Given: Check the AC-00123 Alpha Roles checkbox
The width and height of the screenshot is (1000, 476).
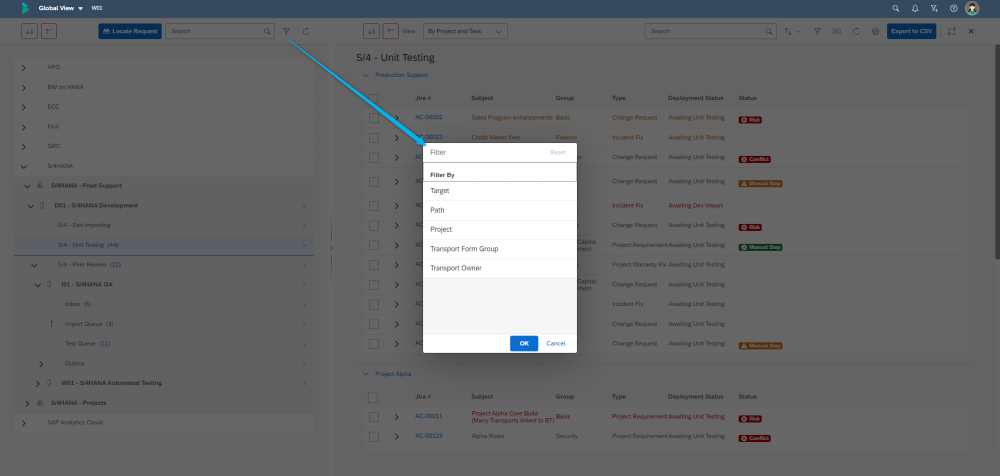Looking at the screenshot, I should point(374,437).
